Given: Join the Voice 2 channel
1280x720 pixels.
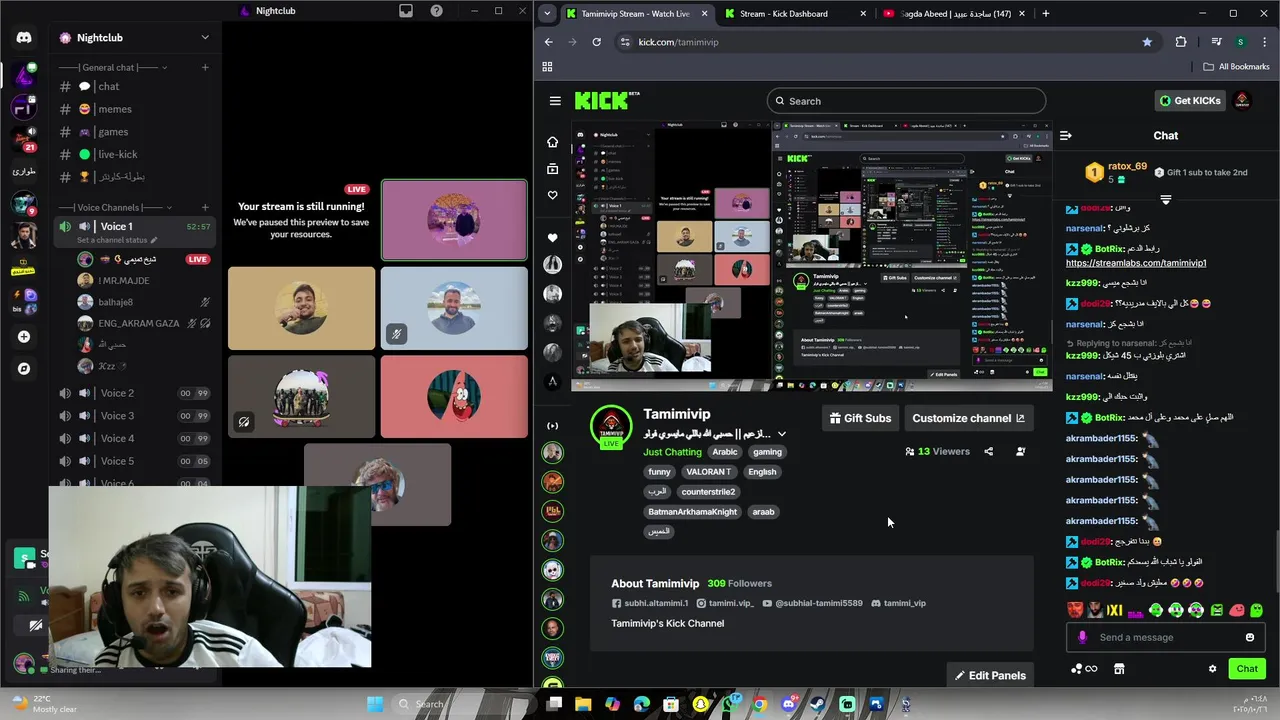Looking at the screenshot, I should (x=134, y=393).
